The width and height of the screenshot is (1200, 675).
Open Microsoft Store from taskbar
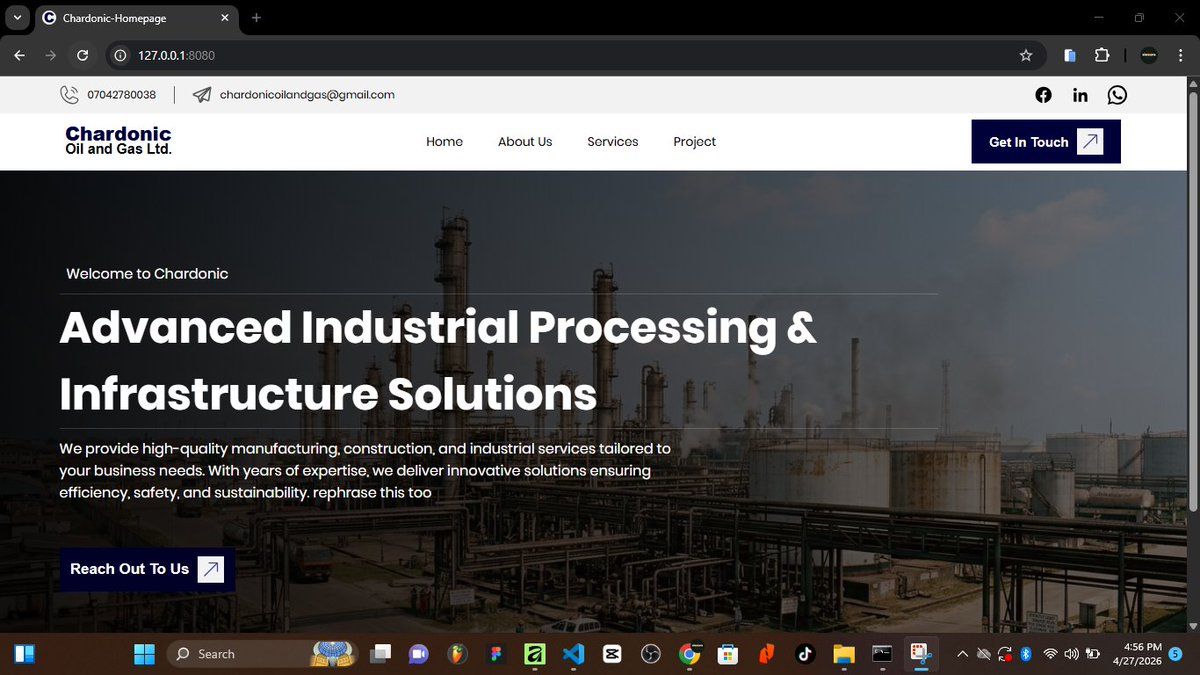click(728, 654)
